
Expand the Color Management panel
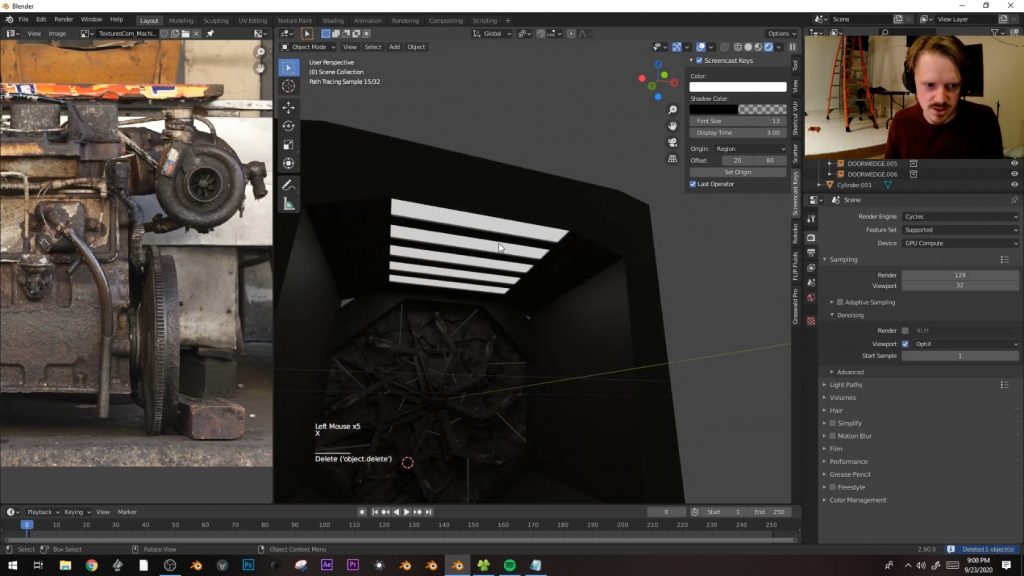pos(857,500)
